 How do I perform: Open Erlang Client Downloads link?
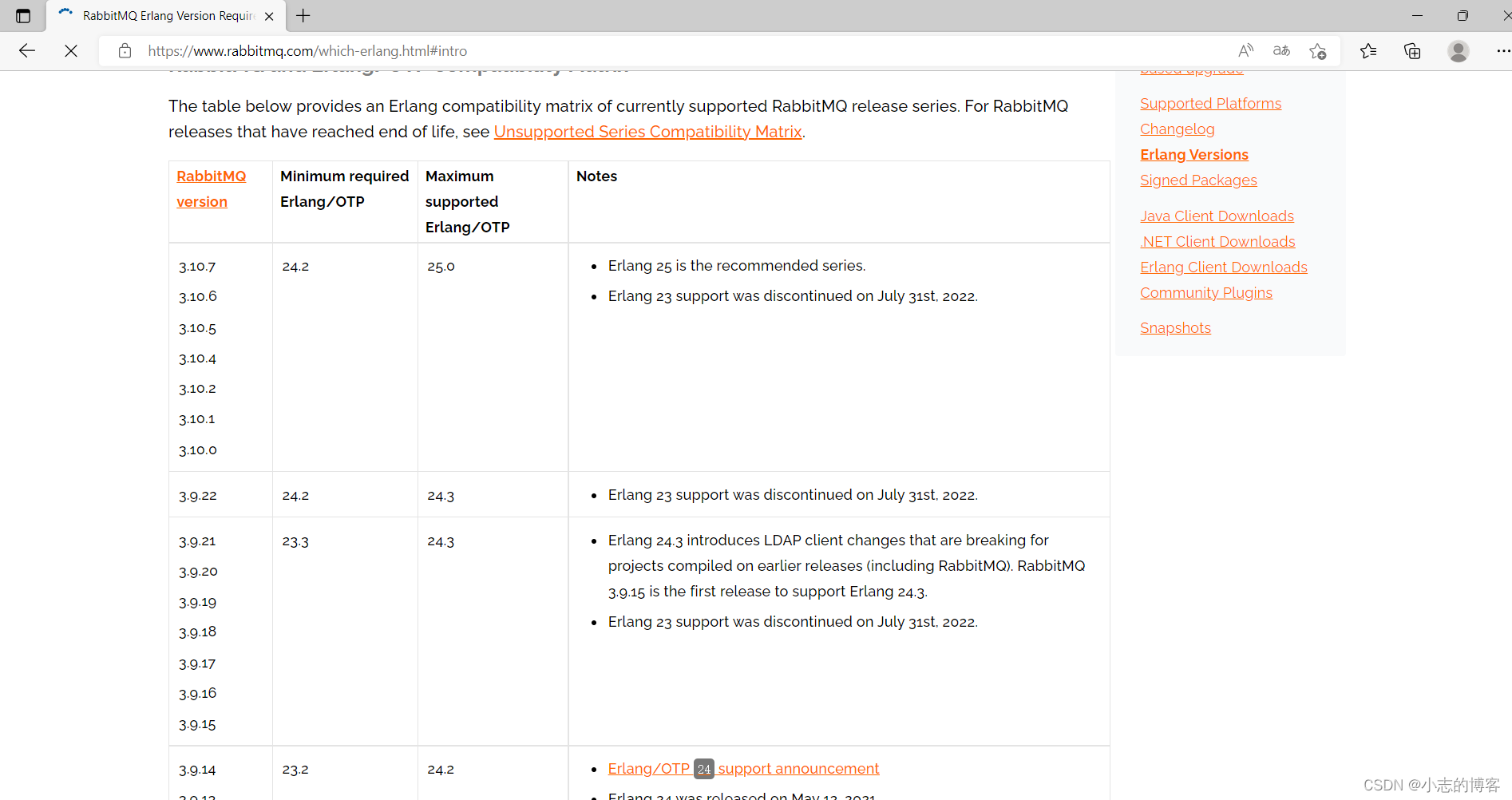pos(1223,267)
